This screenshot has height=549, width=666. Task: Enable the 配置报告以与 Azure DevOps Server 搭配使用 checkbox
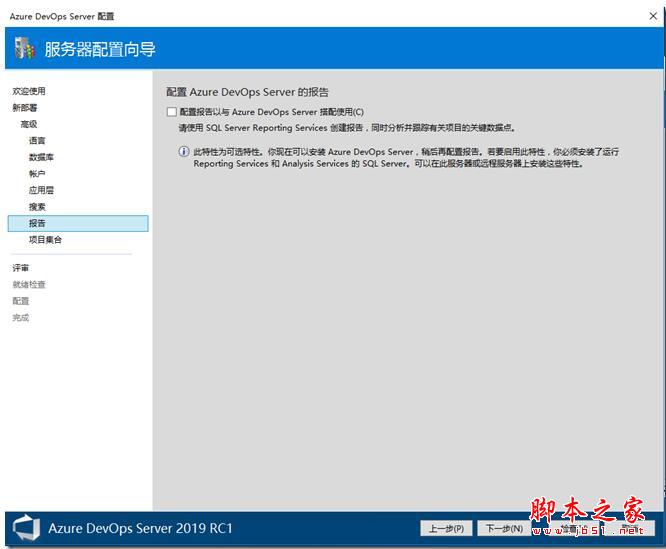[x=172, y=112]
